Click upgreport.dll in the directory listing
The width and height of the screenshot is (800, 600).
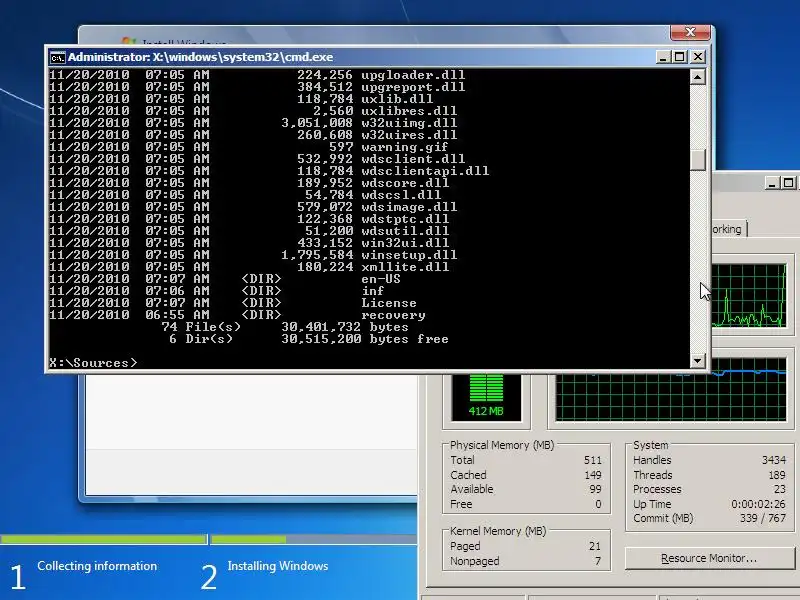point(413,87)
